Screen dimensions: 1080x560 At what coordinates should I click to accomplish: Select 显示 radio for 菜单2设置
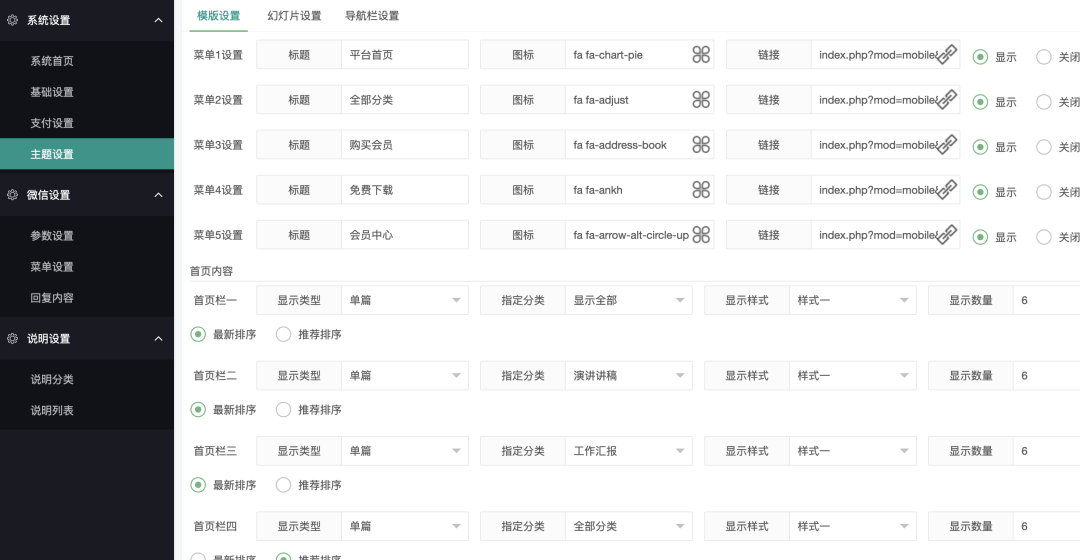980,102
